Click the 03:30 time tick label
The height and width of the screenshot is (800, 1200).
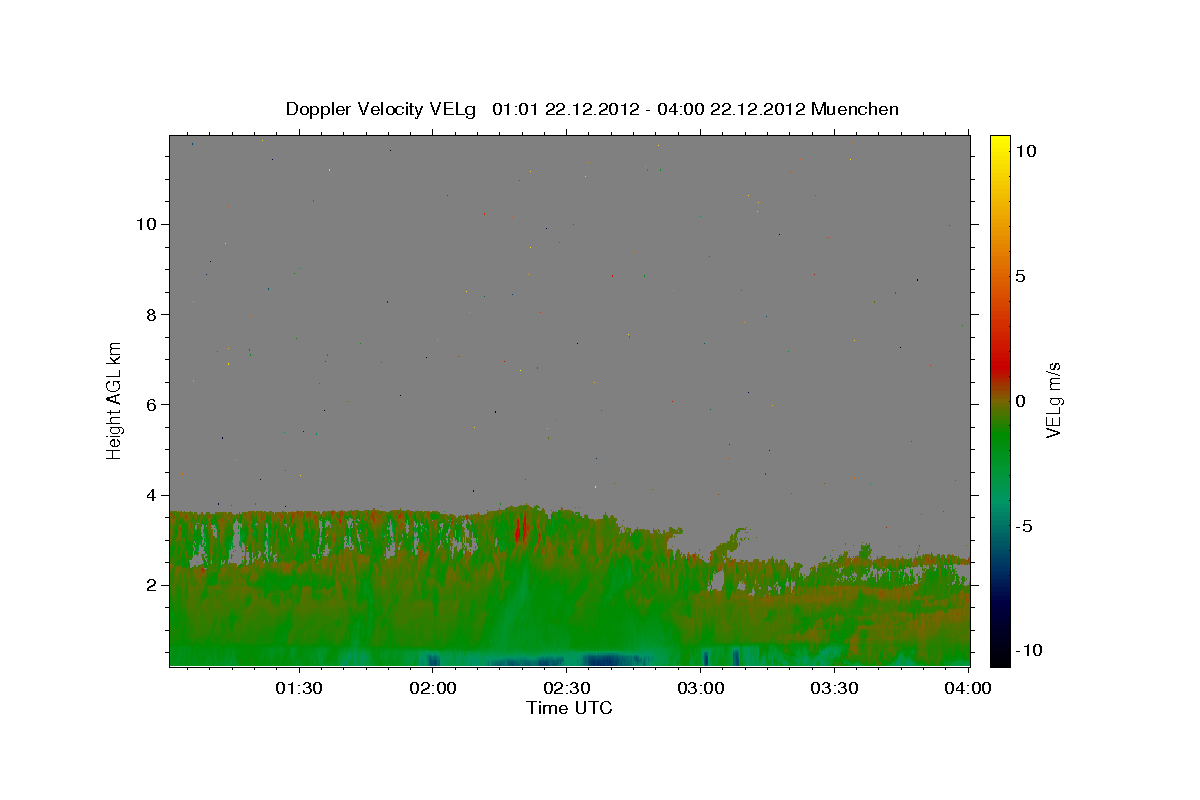(x=835, y=689)
